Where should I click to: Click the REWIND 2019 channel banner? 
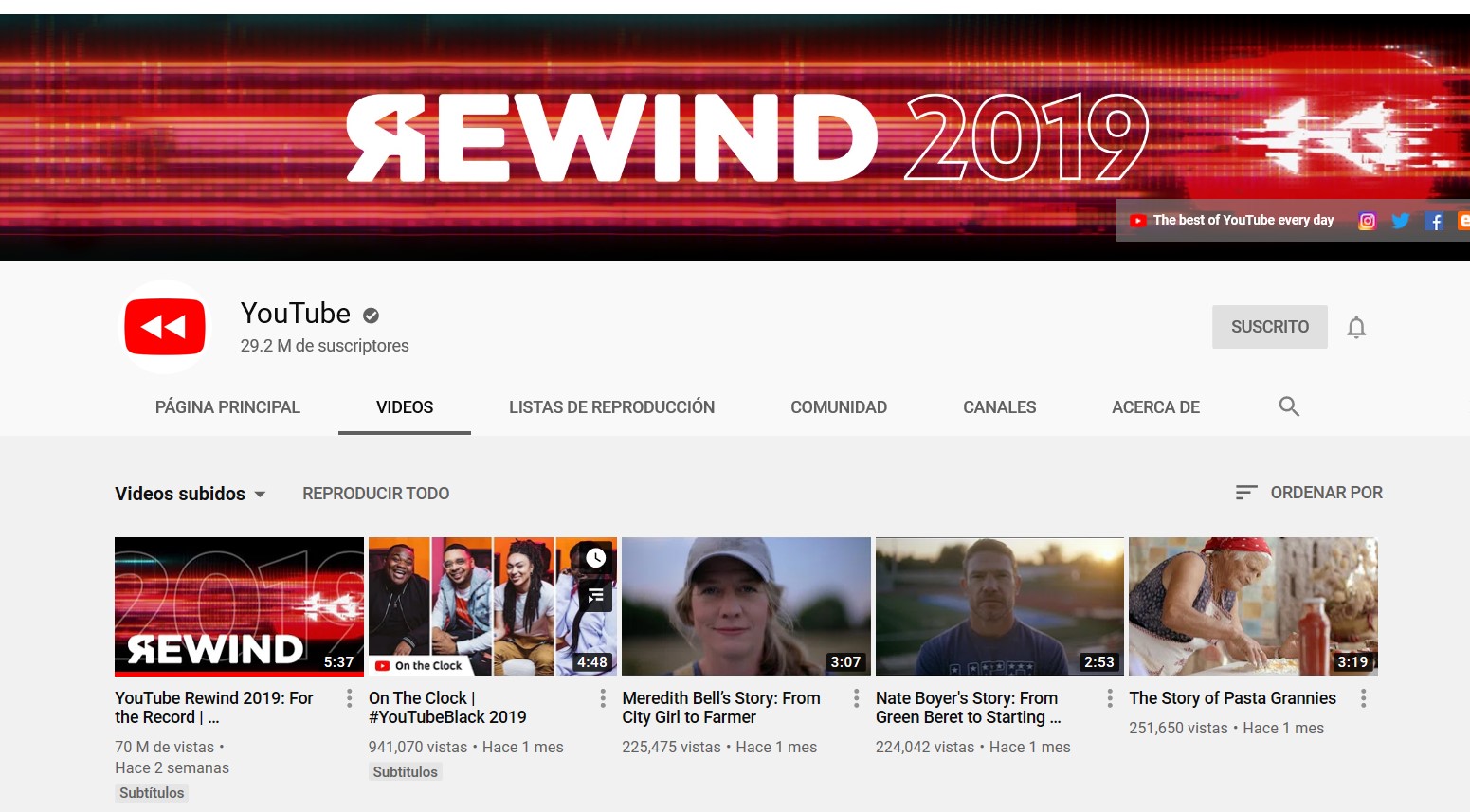point(735,137)
